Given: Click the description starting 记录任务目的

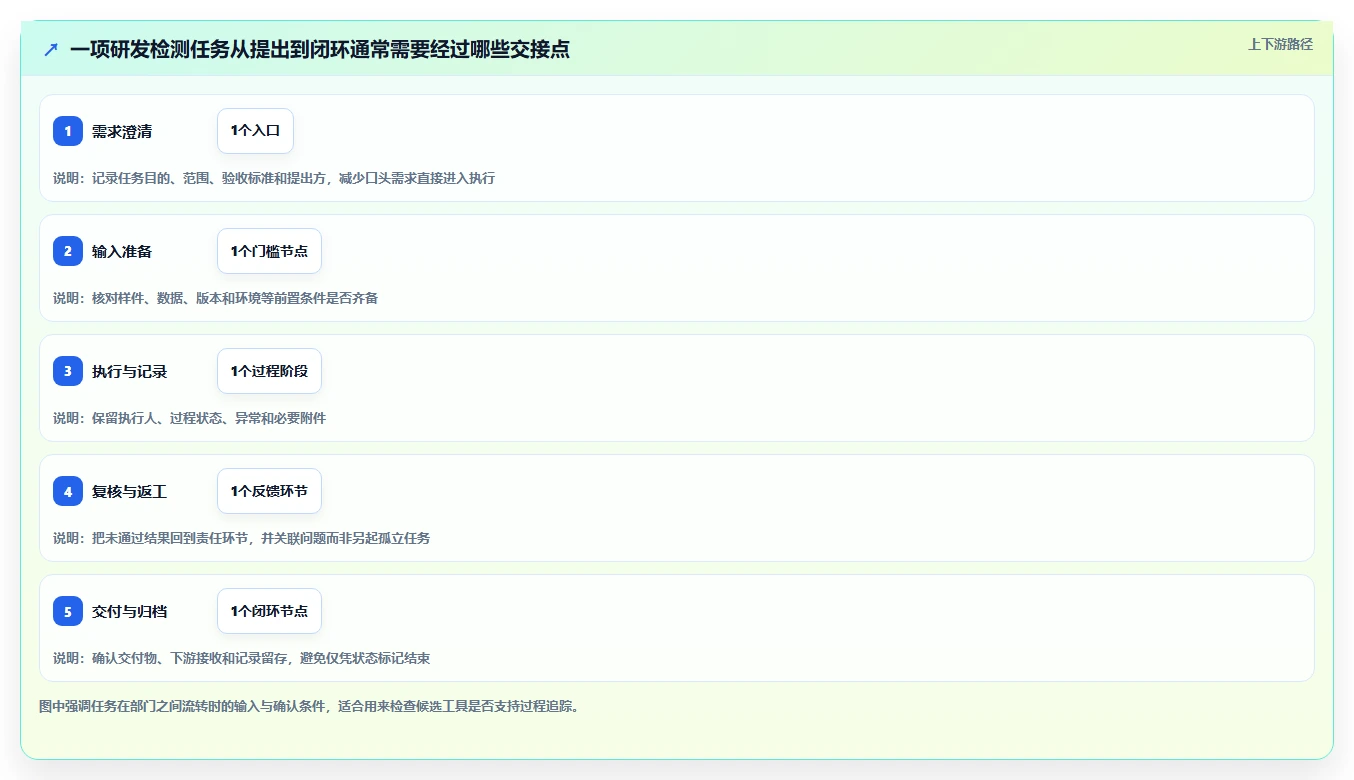Looking at the screenshot, I should coord(274,178).
